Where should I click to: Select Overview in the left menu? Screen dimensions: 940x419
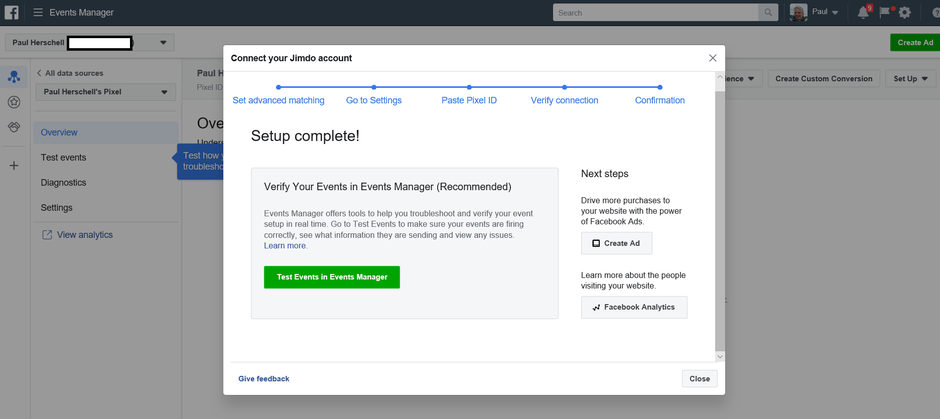[x=106, y=132]
